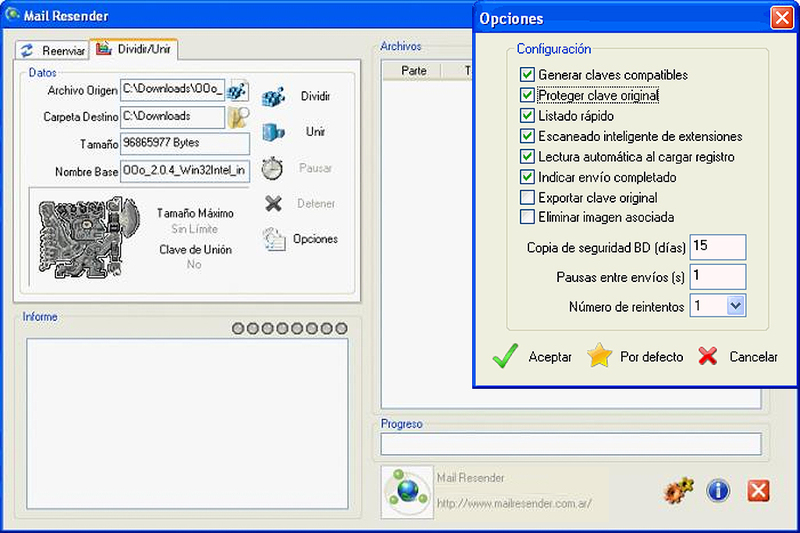Toggle Proteger clave original checkbox

tap(527, 95)
